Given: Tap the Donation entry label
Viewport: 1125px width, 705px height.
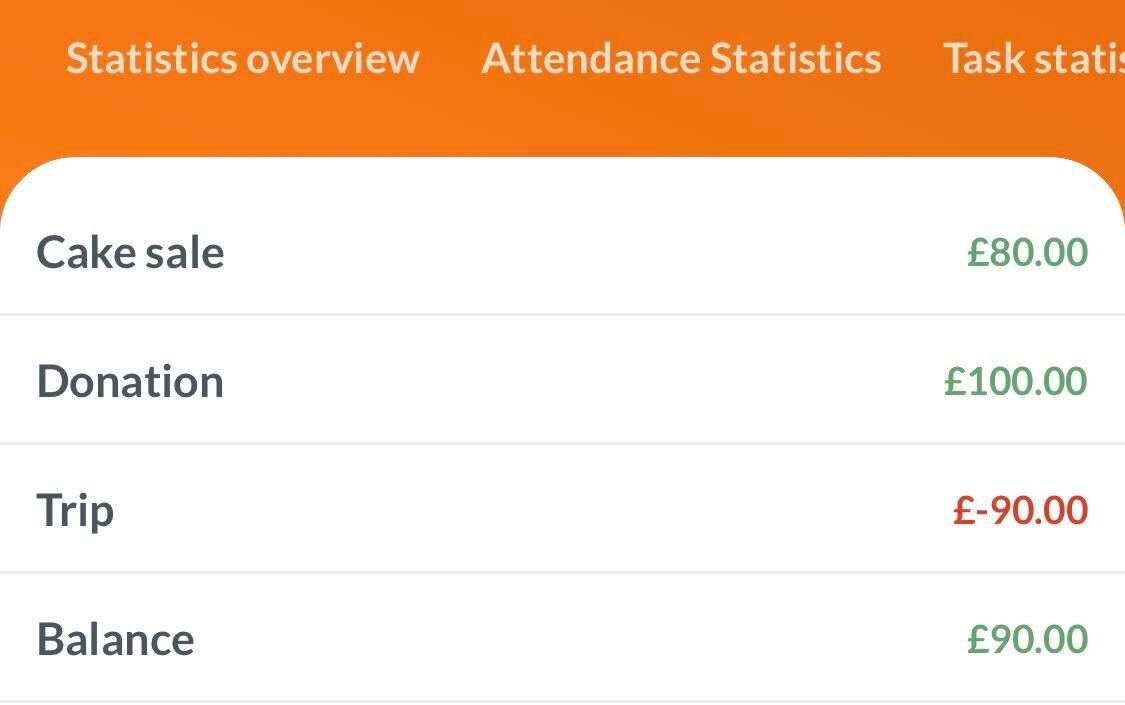Looking at the screenshot, I should click(x=130, y=381).
